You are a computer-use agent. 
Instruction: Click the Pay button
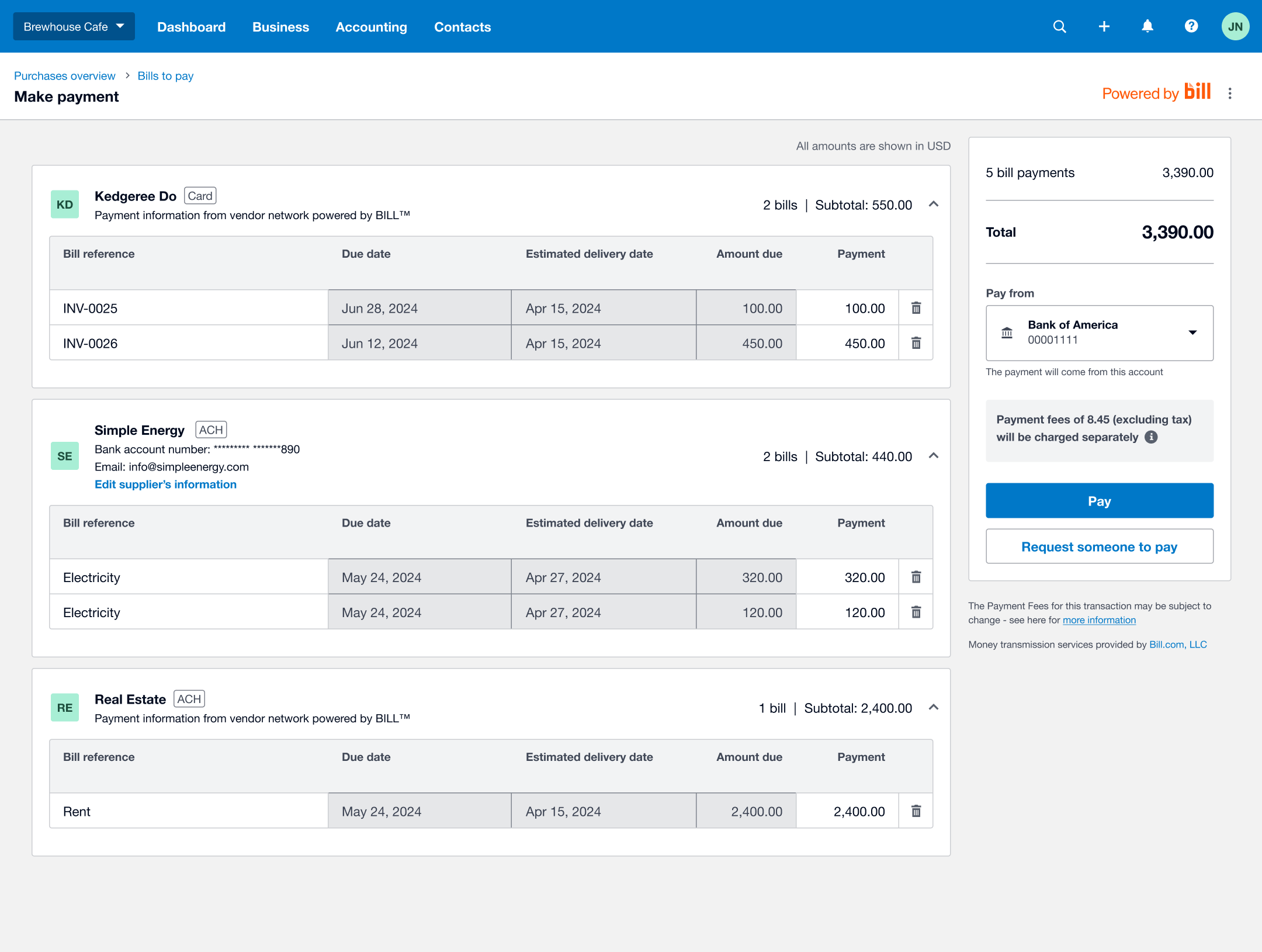1099,501
